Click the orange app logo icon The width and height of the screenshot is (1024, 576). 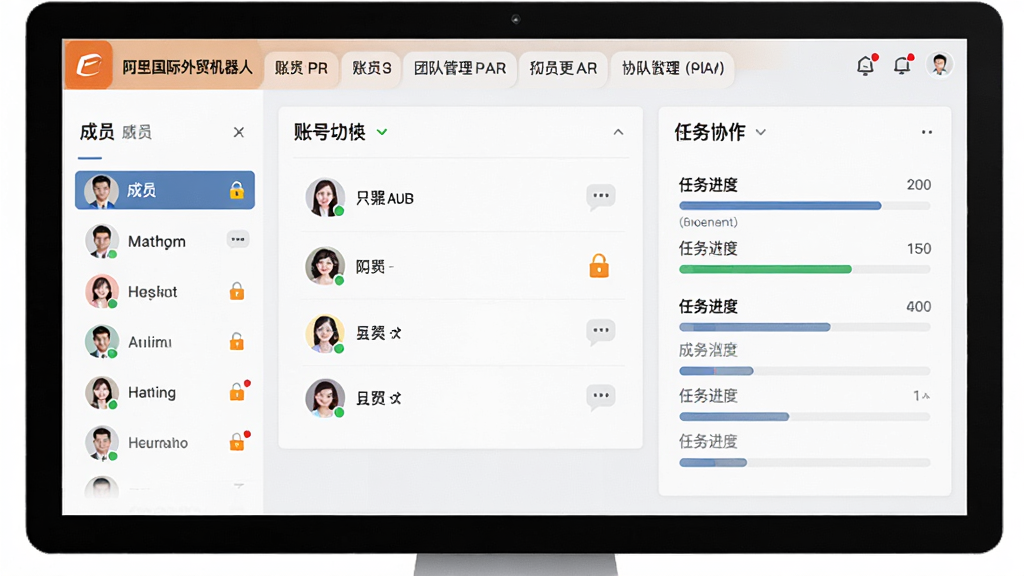click(x=89, y=65)
